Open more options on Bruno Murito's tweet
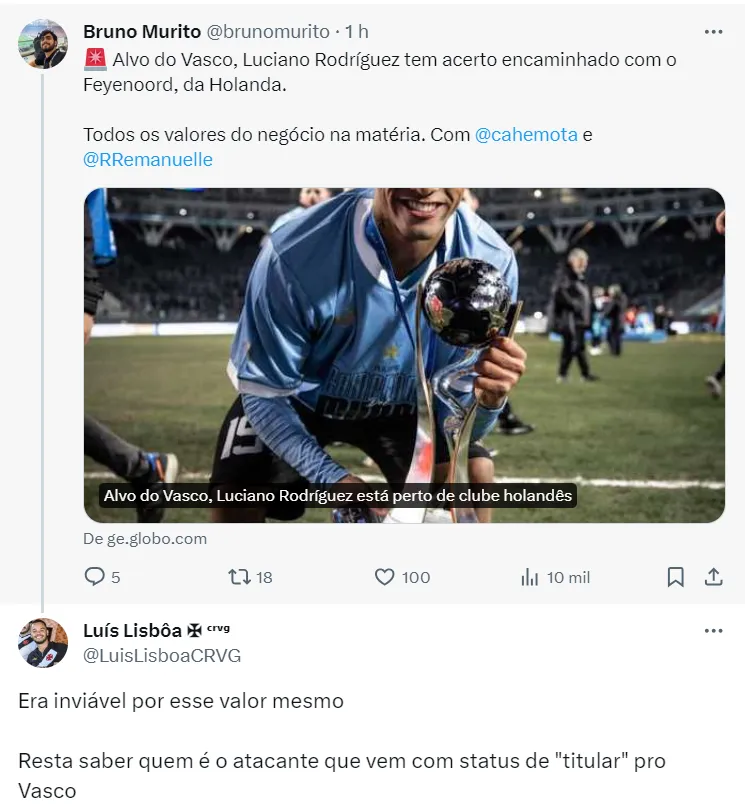 (713, 32)
